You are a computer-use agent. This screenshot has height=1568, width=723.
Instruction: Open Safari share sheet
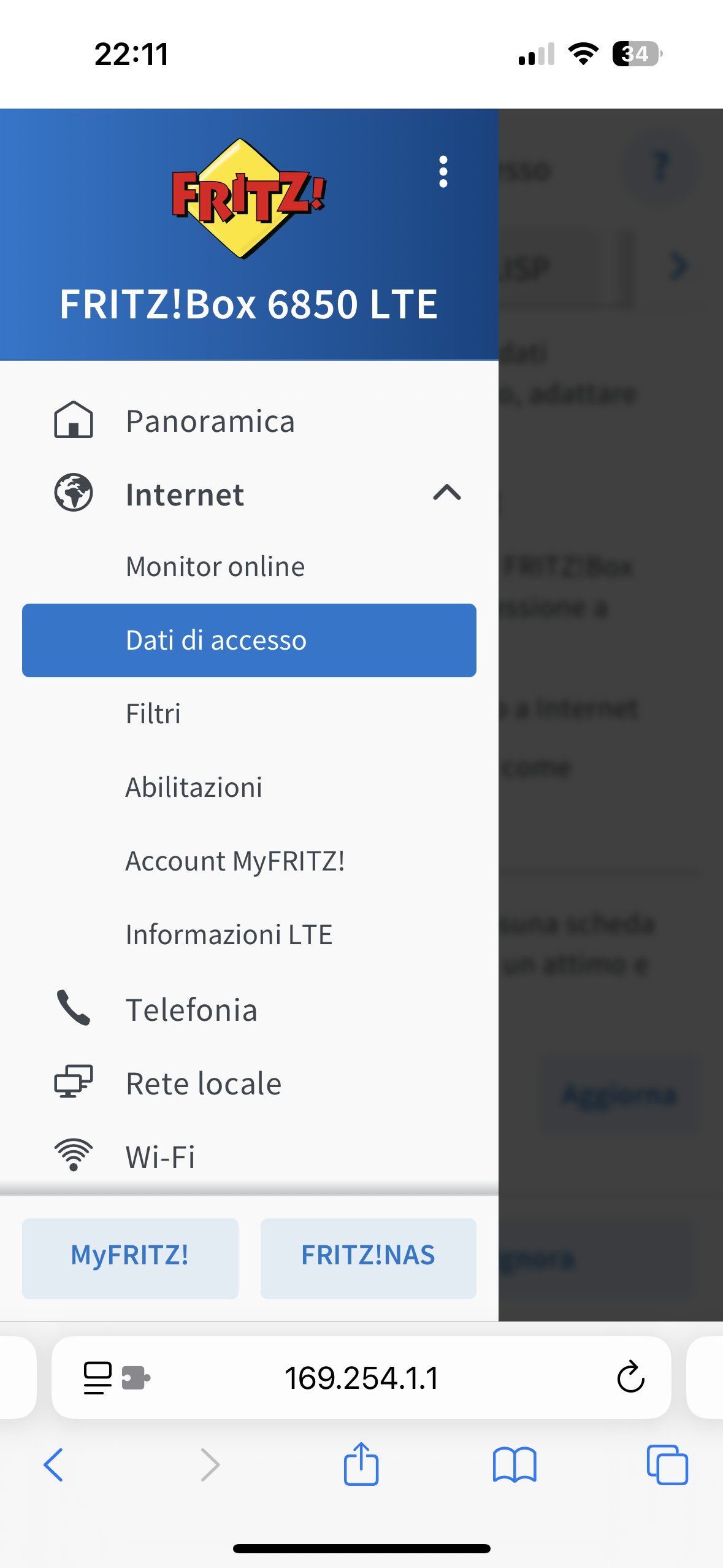tap(361, 1464)
